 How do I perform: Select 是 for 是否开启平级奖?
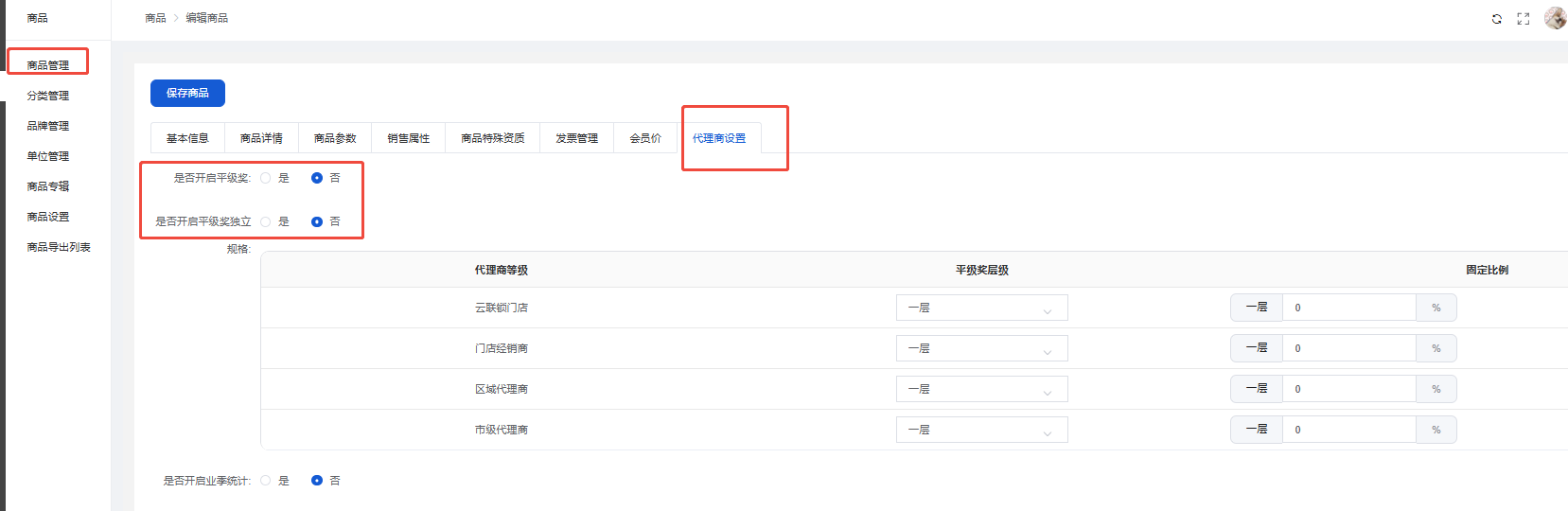pyautogui.click(x=266, y=178)
